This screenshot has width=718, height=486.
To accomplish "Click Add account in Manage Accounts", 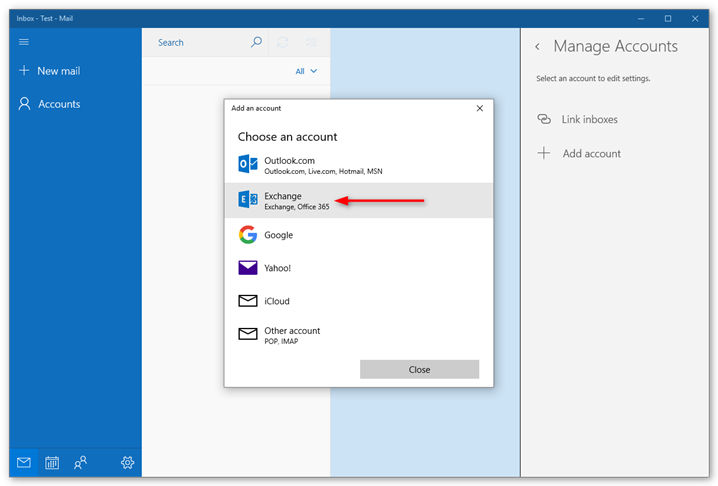I will click(x=591, y=153).
